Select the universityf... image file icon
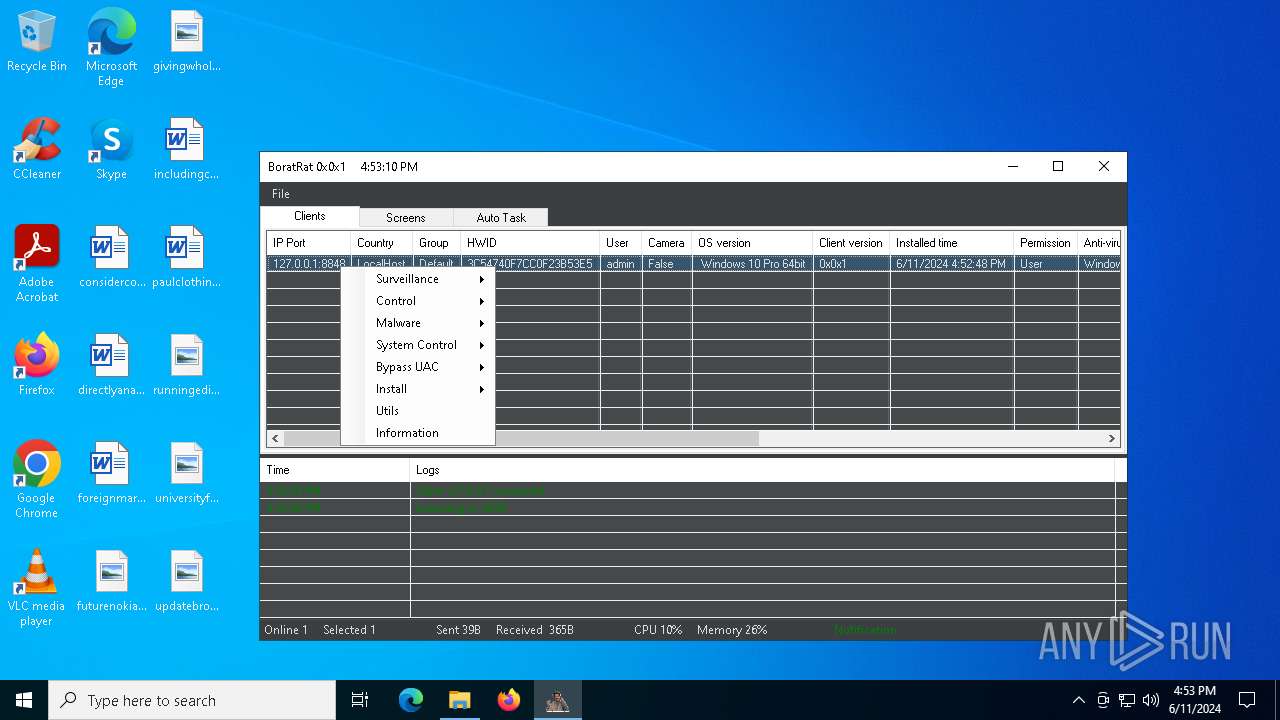Screen dimensions: 1280x720 [x=187, y=474]
